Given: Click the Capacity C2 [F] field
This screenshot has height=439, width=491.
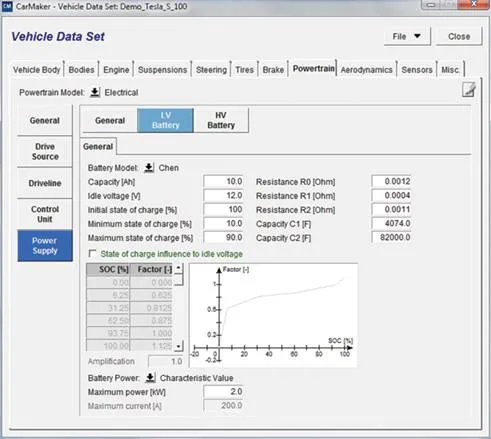Looking at the screenshot, I should pyautogui.click(x=391, y=237).
